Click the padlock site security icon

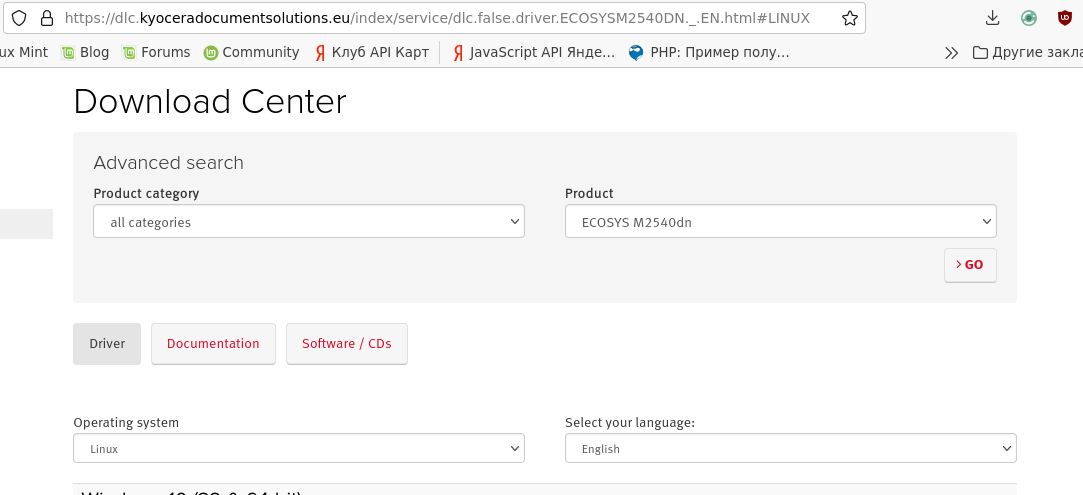[47, 18]
